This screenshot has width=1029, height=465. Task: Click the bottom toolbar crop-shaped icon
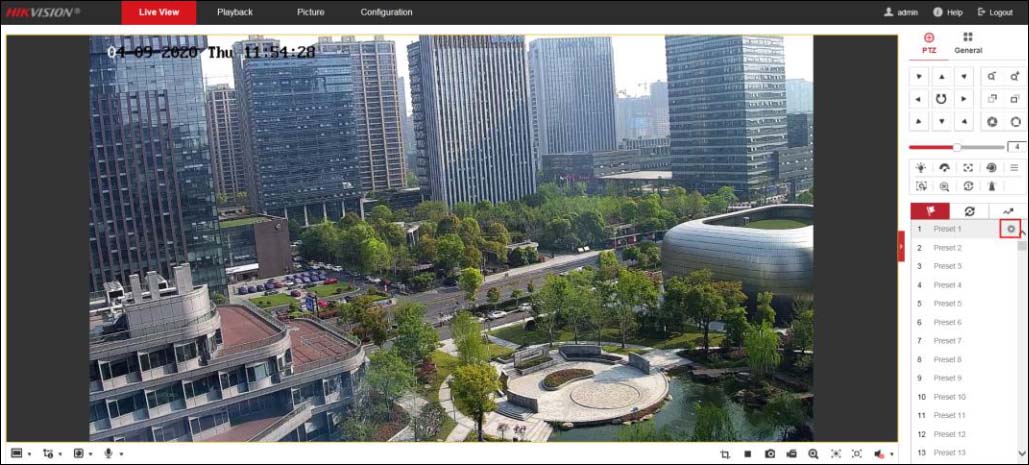click(725, 454)
